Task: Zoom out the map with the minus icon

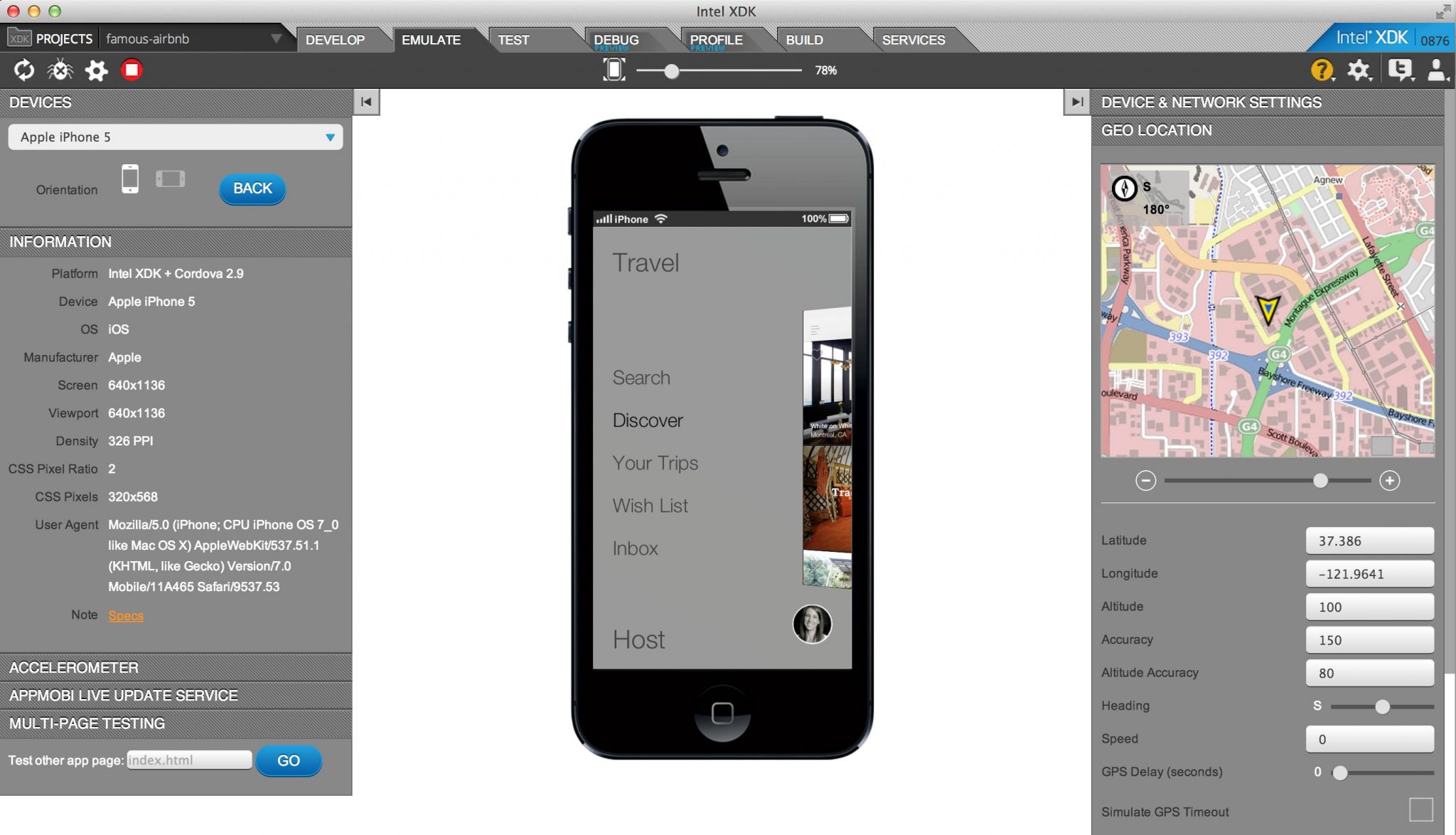Action: (x=1145, y=481)
